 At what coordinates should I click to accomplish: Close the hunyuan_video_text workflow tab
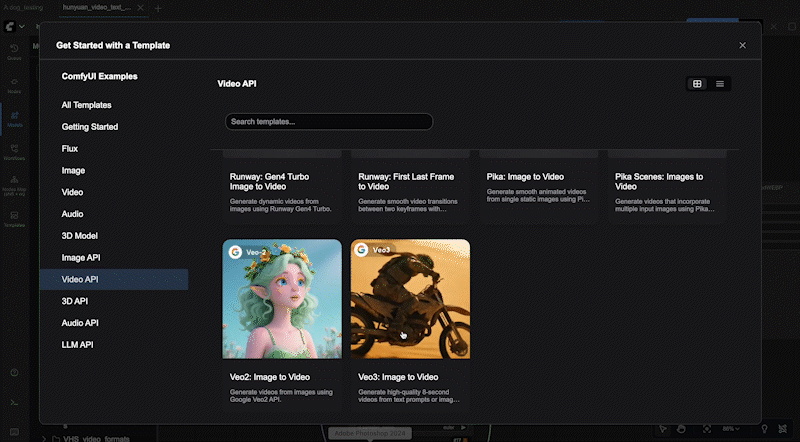140,8
